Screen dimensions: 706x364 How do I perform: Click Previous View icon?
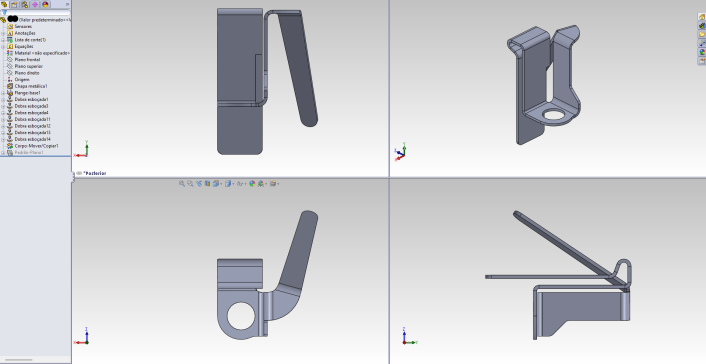coord(199,184)
